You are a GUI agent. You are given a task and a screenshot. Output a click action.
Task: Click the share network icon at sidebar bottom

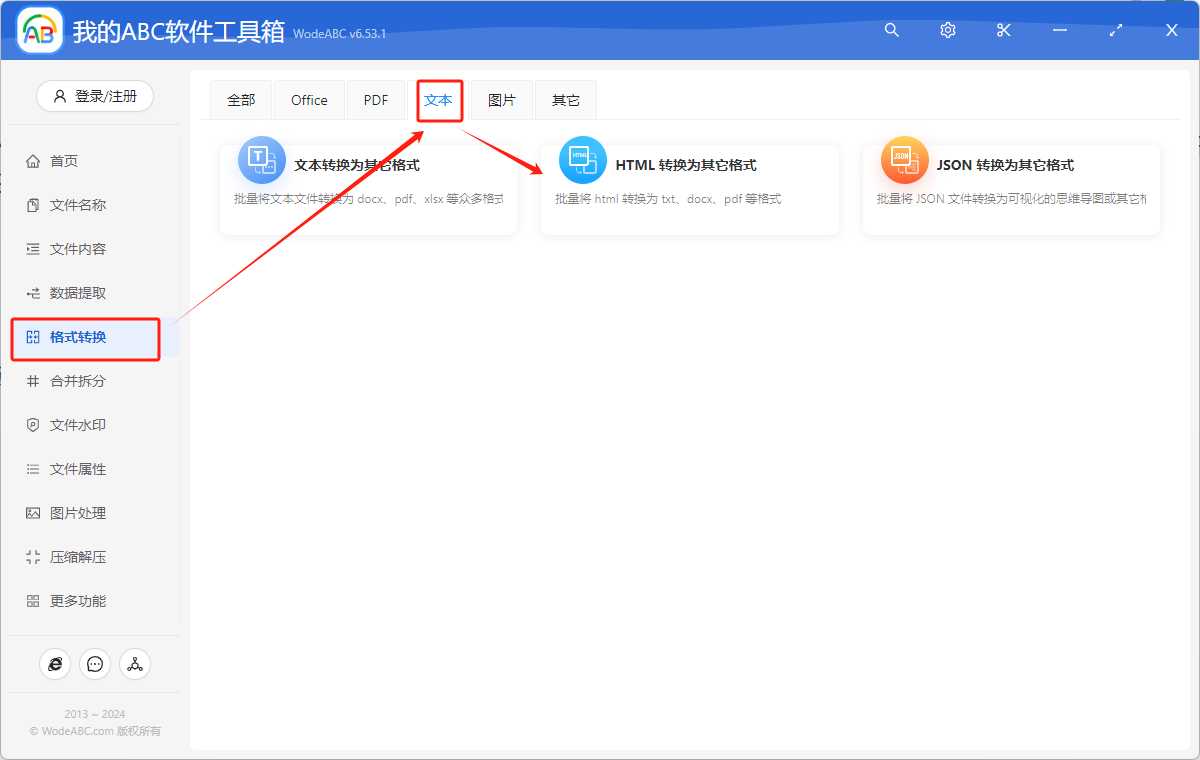tap(135, 664)
